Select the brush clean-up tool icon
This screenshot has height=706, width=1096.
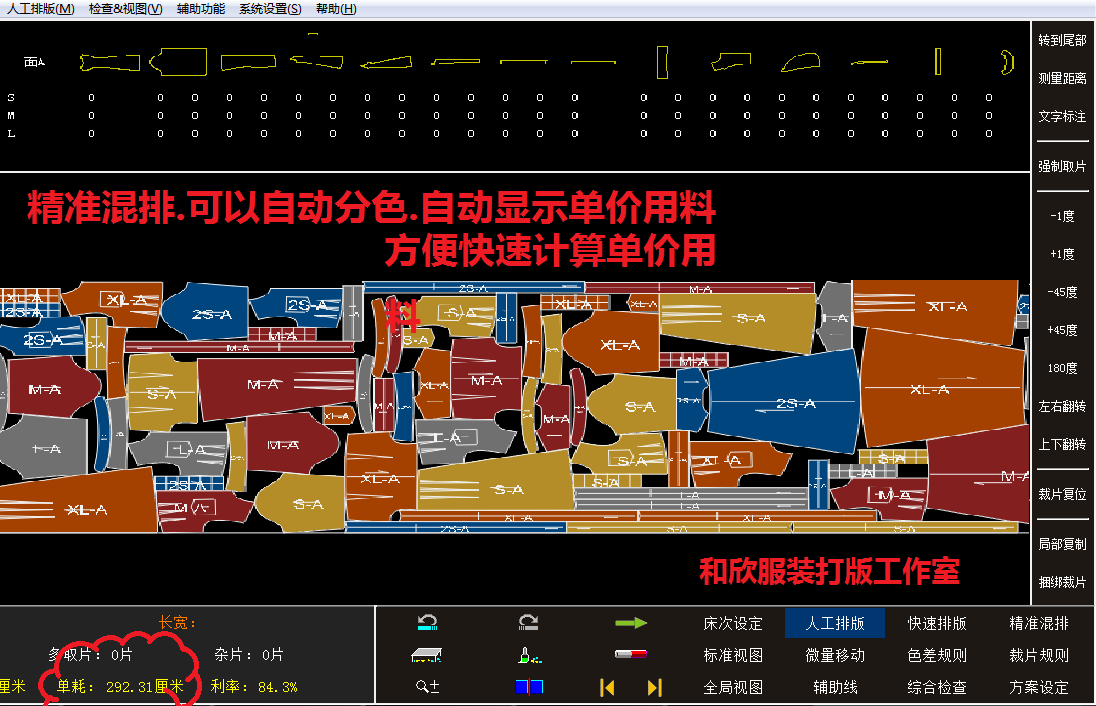(x=527, y=655)
